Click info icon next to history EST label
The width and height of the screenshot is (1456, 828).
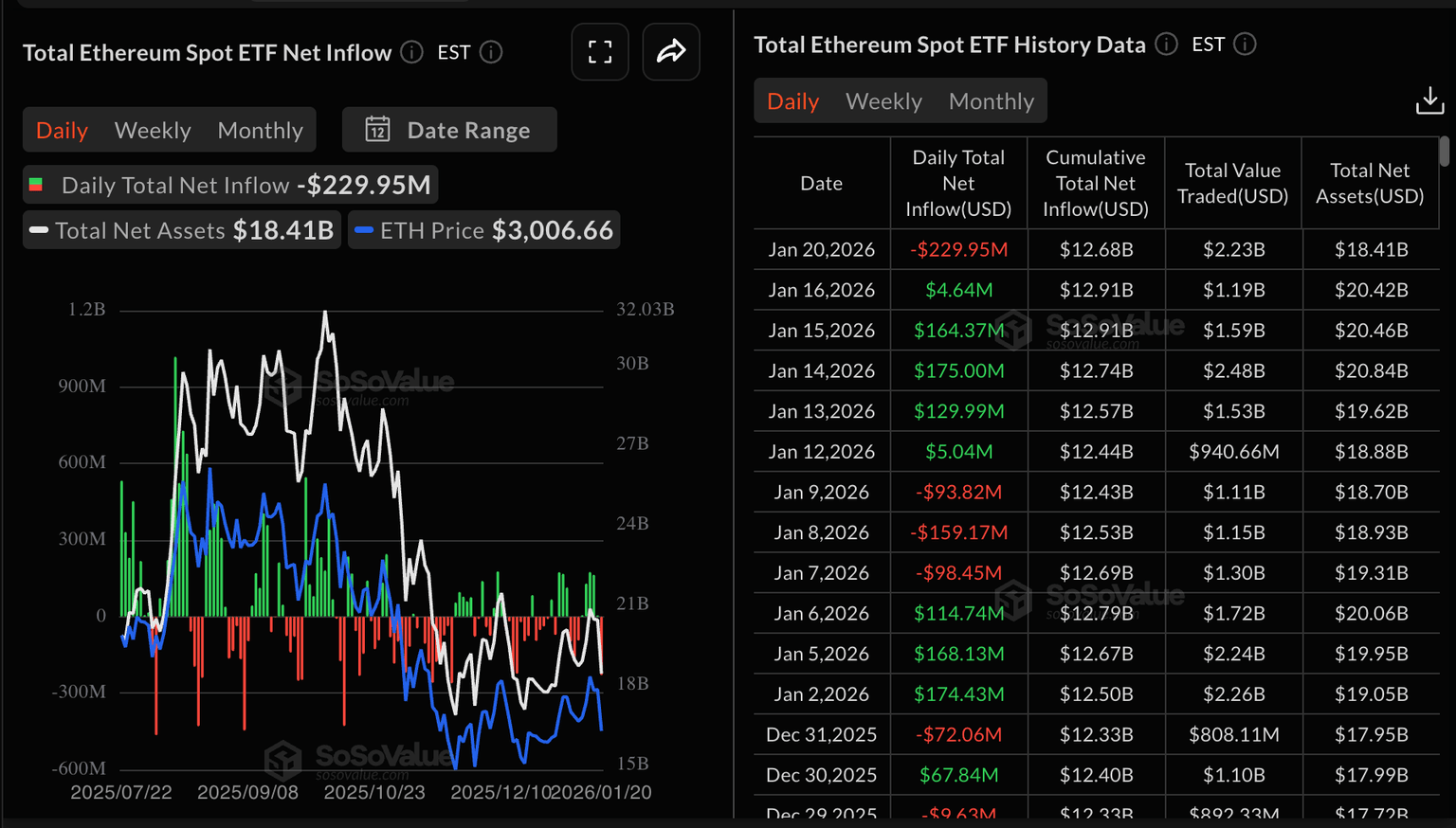pyautogui.click(x=1246, y=45)
